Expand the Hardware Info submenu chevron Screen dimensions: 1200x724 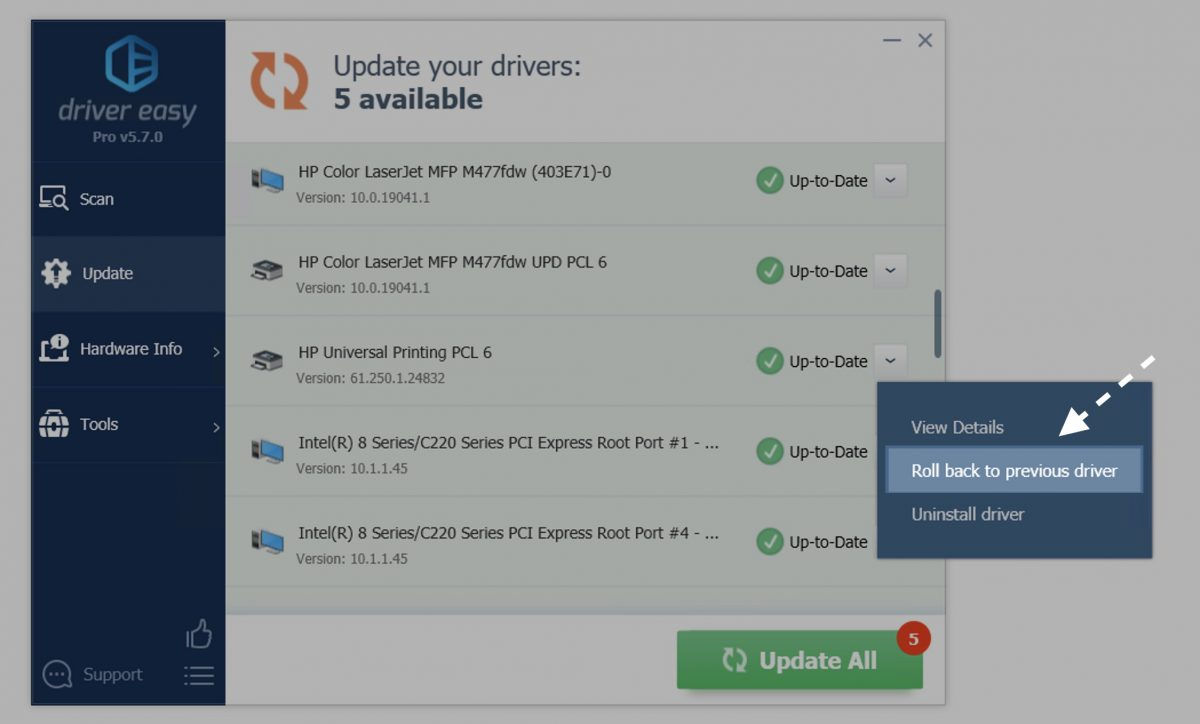click(x=213, y=348)
